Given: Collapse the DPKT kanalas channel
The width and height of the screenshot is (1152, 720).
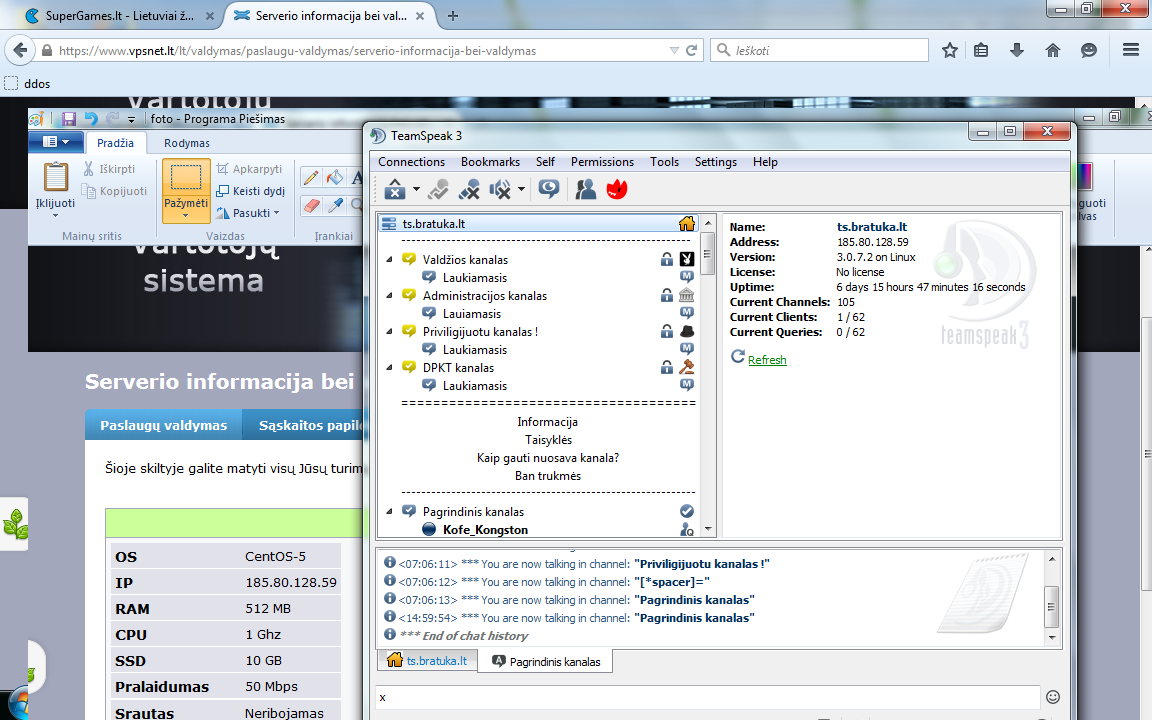Looking at the screenshot, I should click(x=389, y=367).
